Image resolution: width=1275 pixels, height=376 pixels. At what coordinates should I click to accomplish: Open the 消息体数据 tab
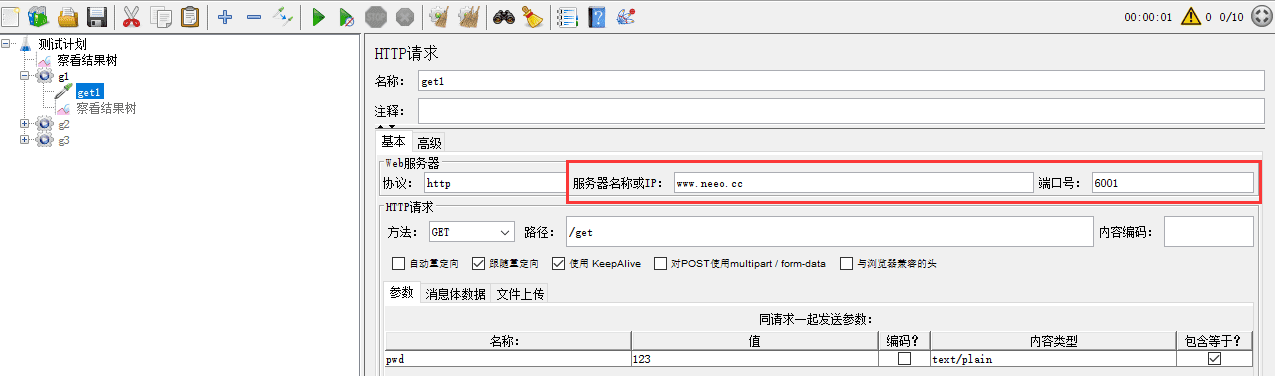click(455, 293)
